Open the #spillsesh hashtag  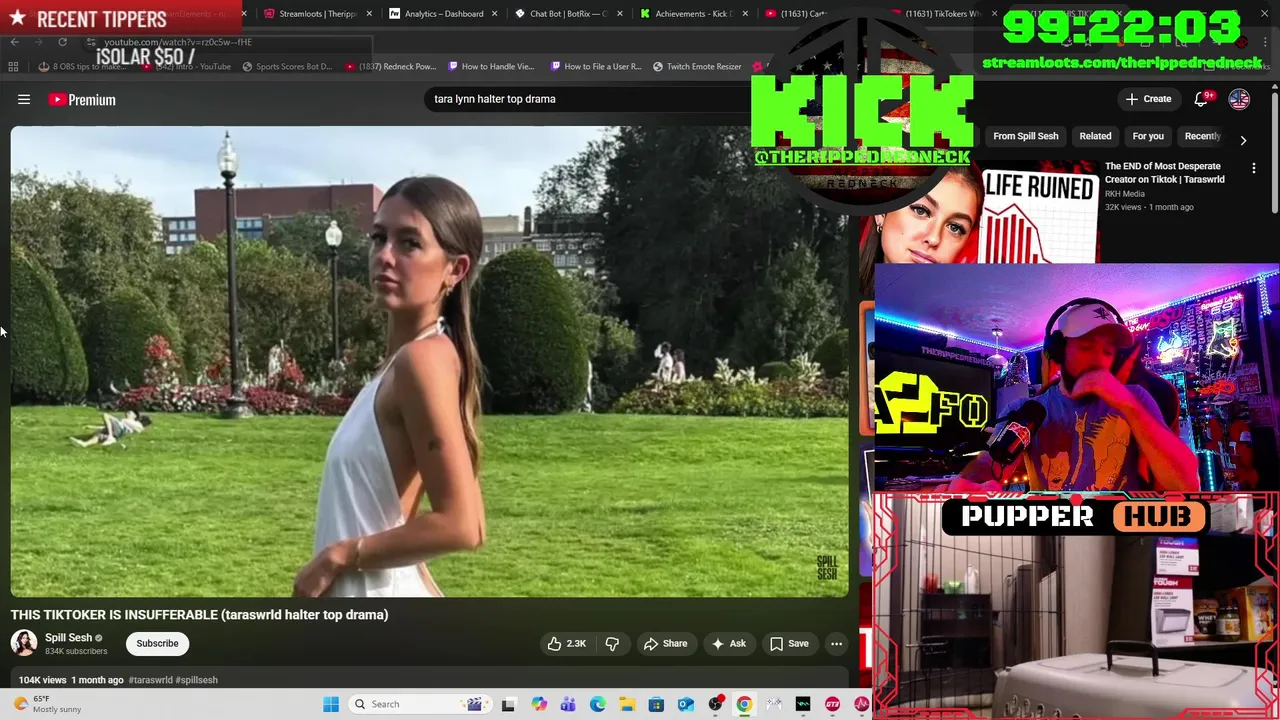pyautogui.click(x=197, y=680)
